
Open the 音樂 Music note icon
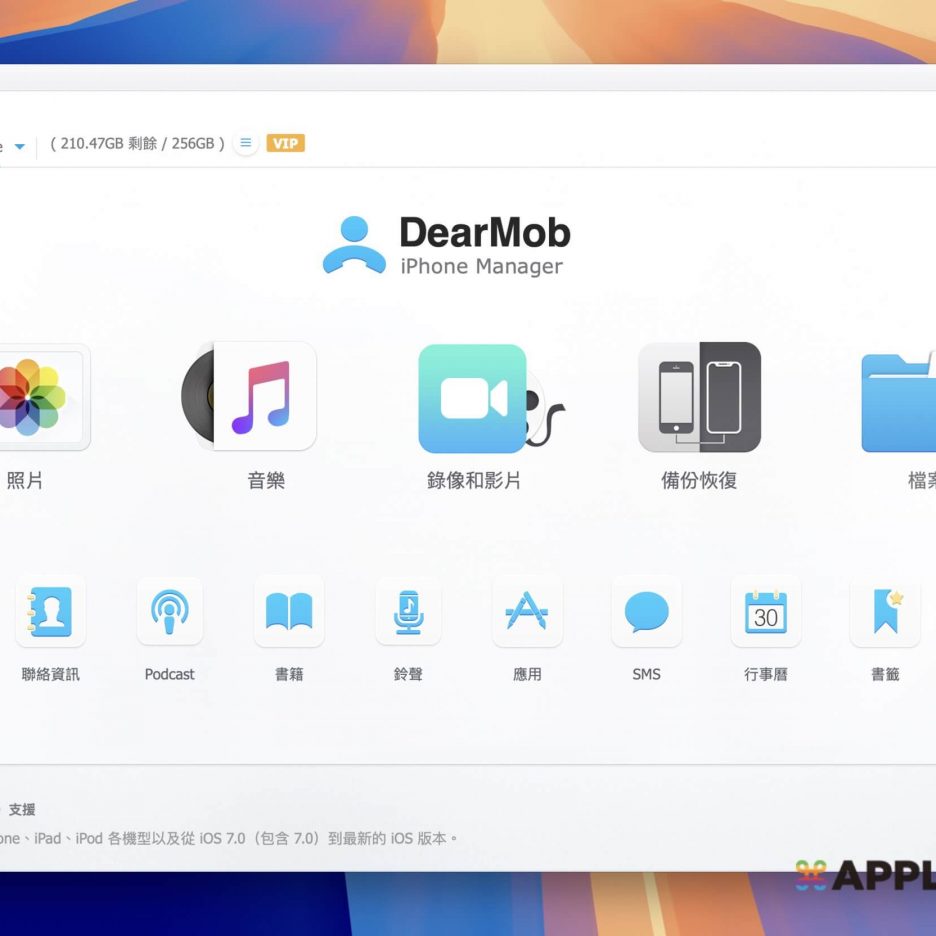tap(262, 397)
